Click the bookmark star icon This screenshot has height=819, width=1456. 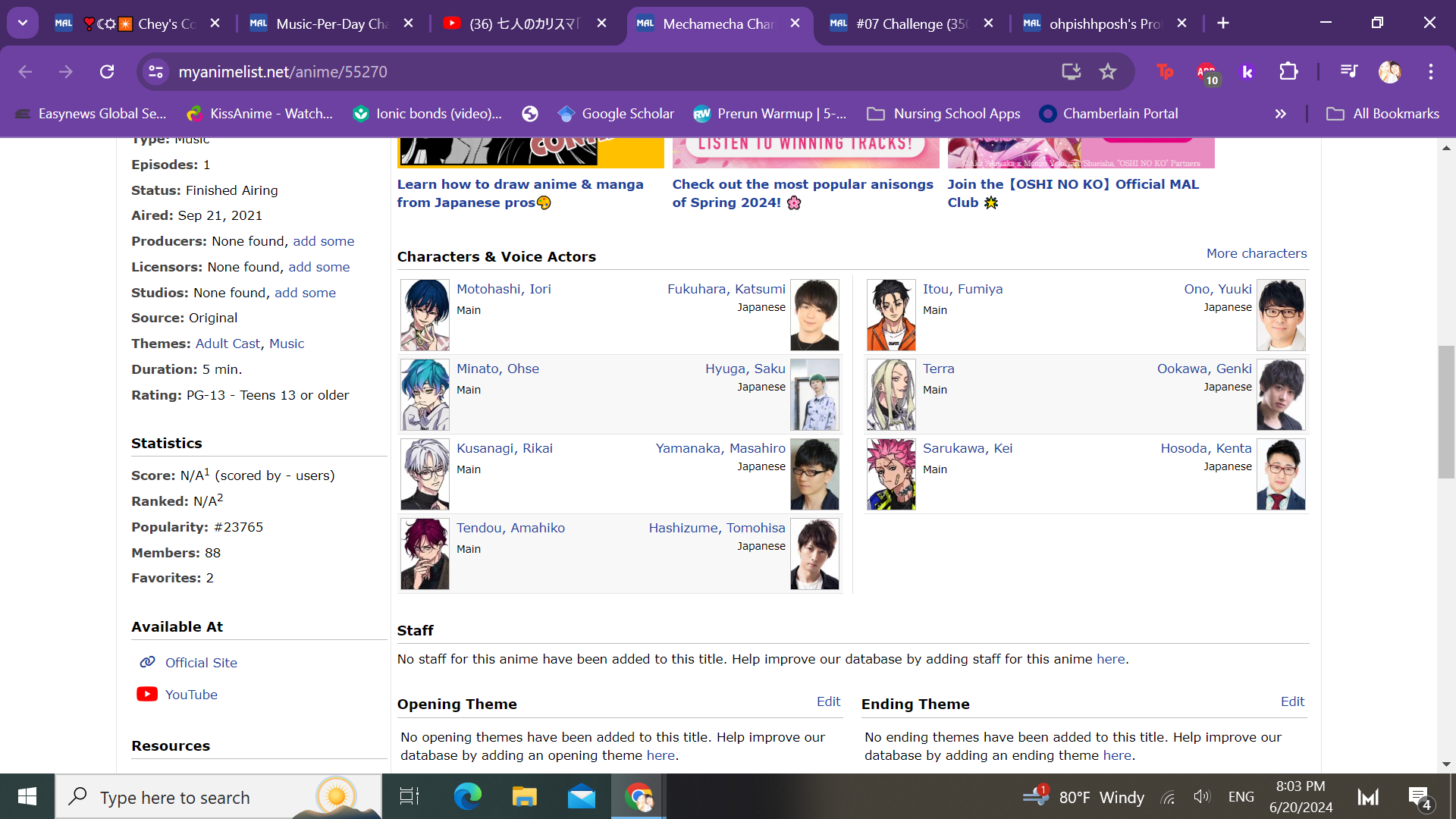1108,71
